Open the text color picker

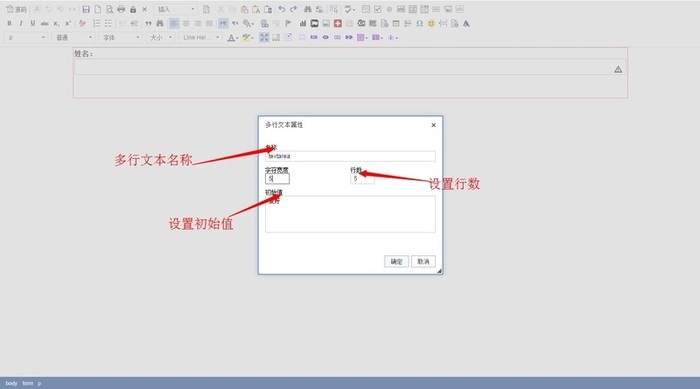point(233,38)
